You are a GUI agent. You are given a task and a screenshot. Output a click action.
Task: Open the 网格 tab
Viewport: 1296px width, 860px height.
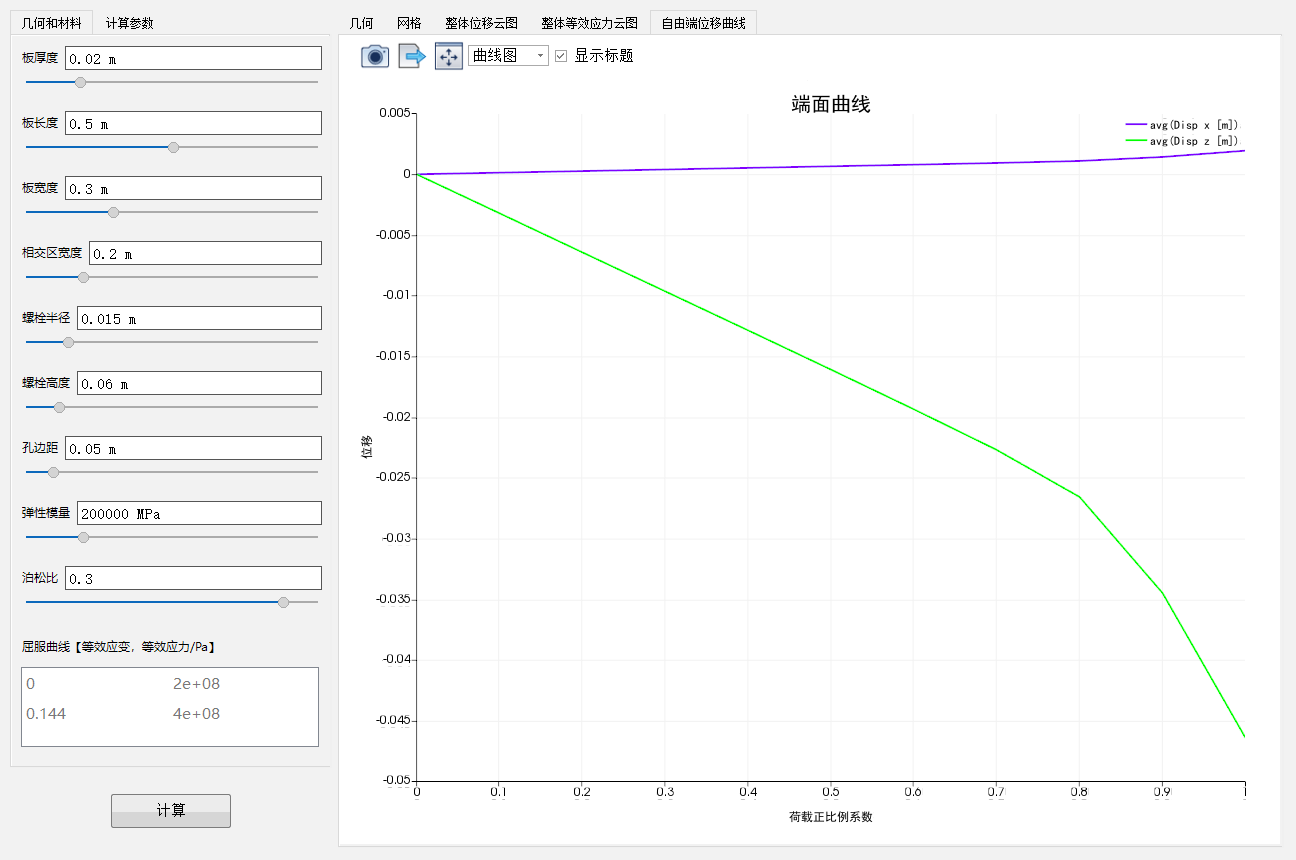[409, 23]
